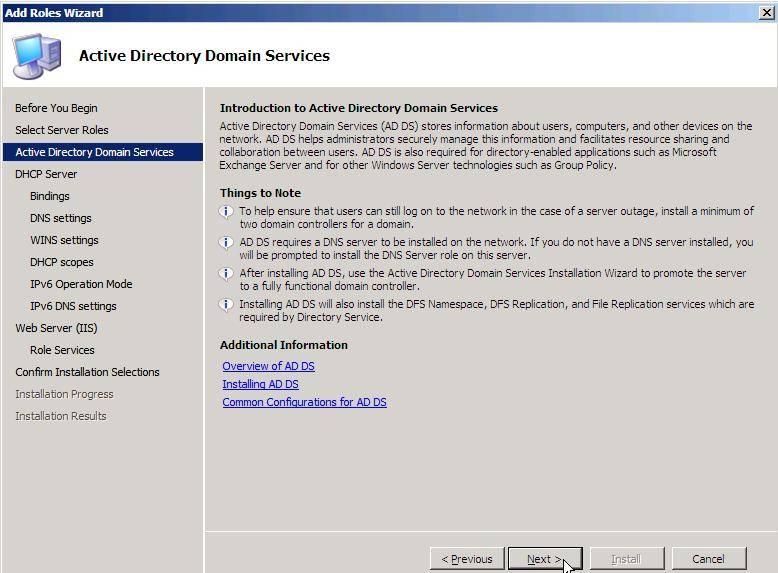Select the Web Server (IIS) step
778x573 pixels.
click(56, 328)
